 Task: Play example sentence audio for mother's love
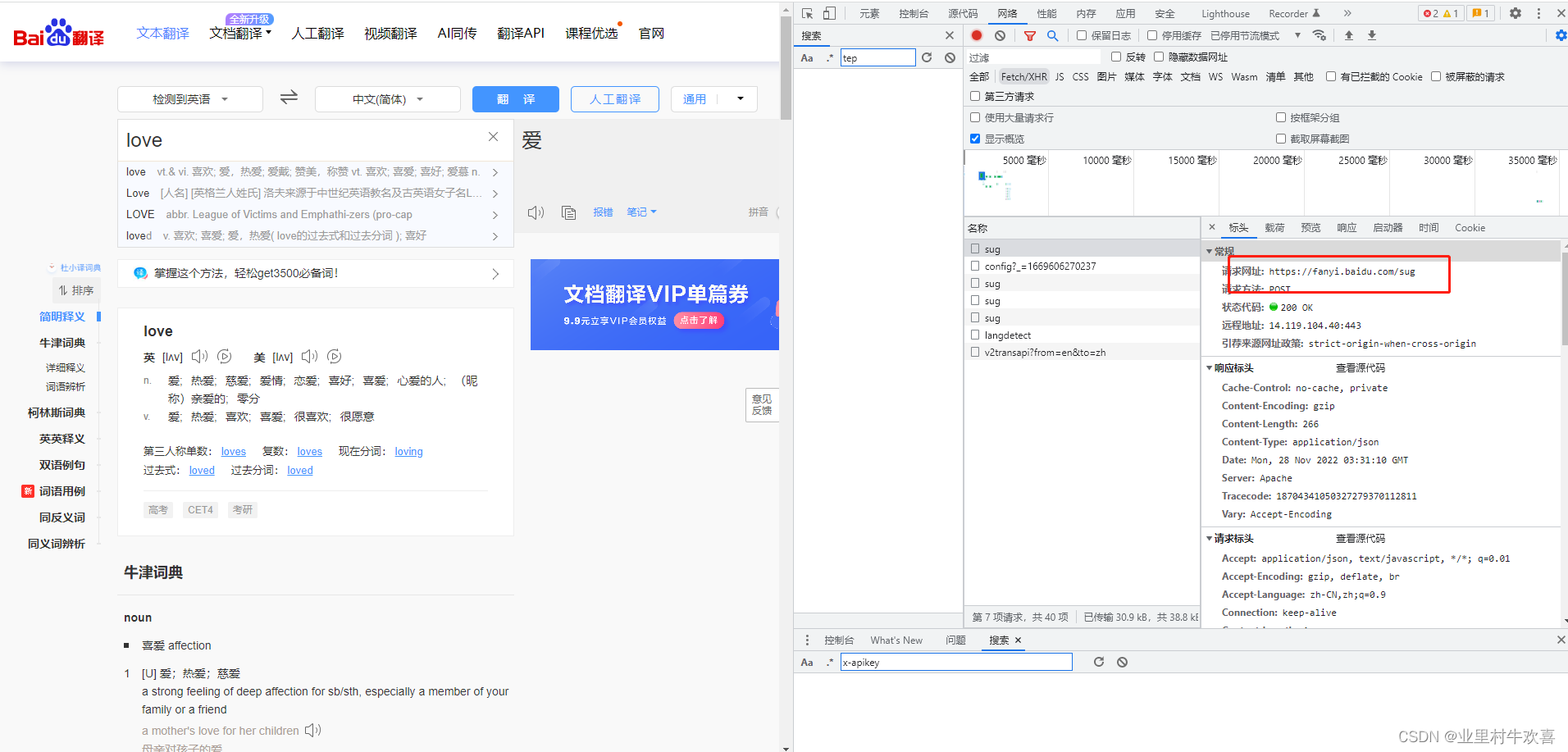coord(313,730)
